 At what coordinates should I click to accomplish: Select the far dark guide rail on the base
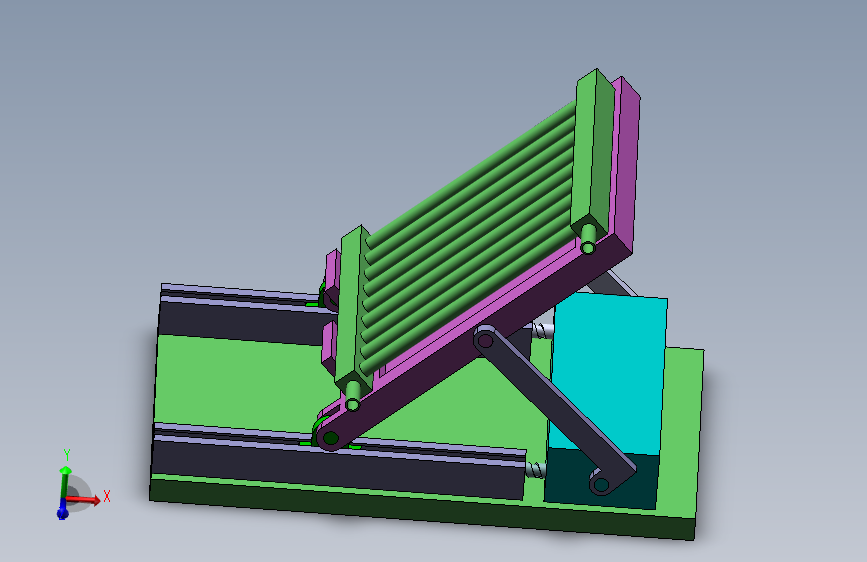(x=241, y=313)
